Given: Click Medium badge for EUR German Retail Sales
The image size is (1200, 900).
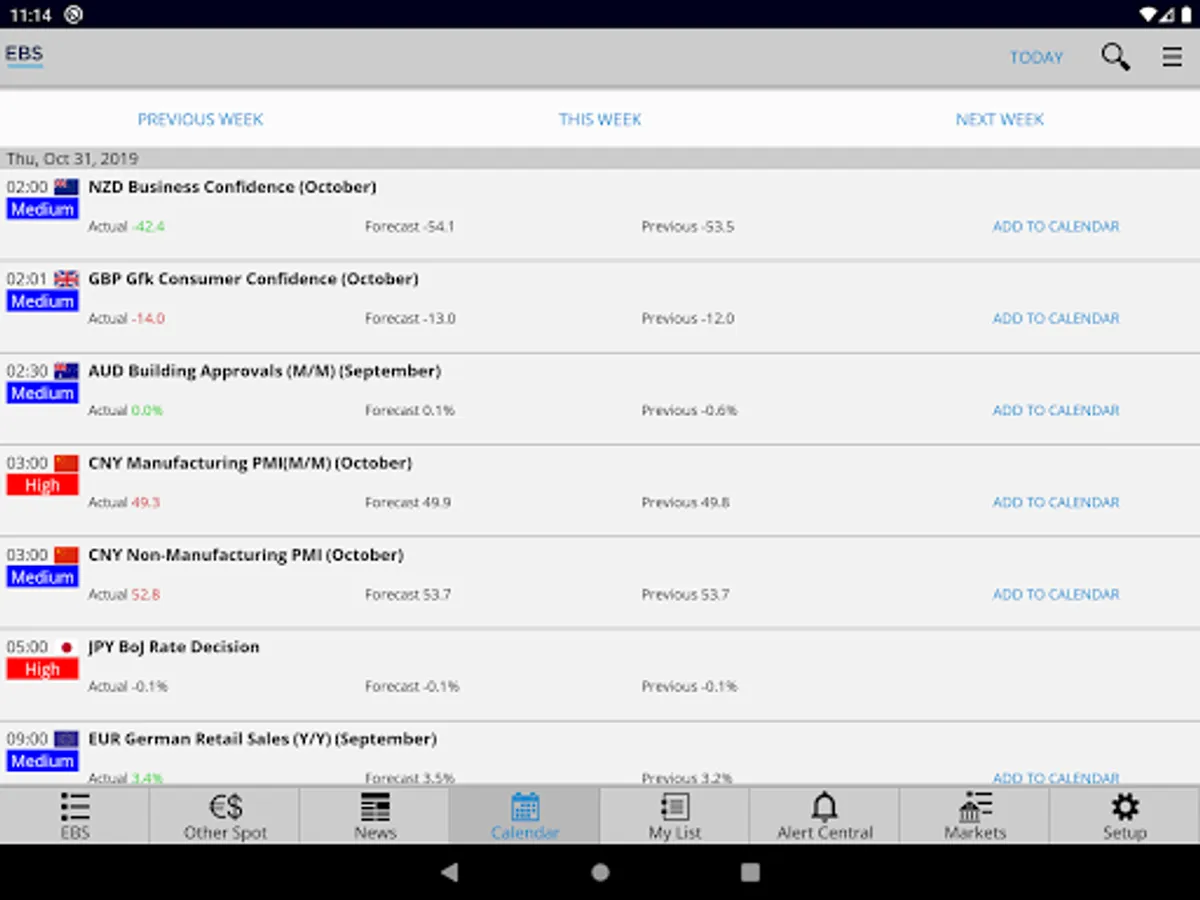Looking at the screenshot, I should [x=42, y=761].
